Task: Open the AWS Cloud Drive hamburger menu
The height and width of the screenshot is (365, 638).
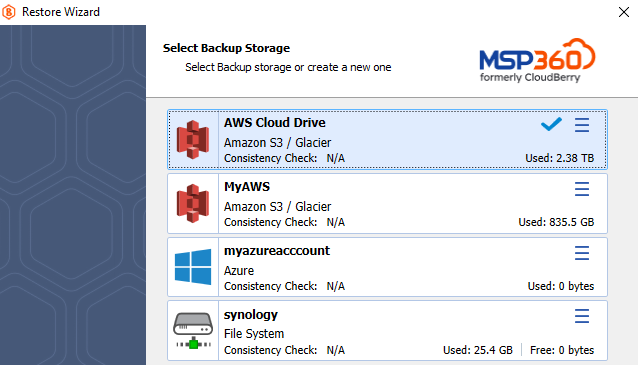Action: [x=582, y=125]
